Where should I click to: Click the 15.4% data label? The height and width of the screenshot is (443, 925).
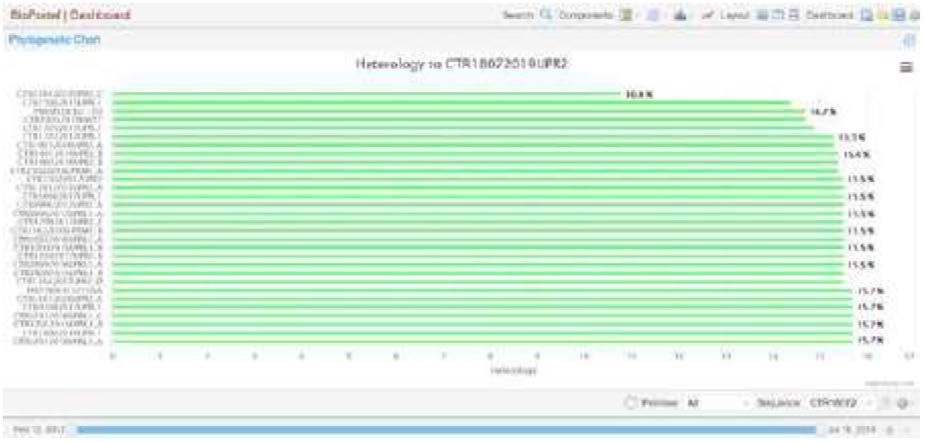(857, 155)
